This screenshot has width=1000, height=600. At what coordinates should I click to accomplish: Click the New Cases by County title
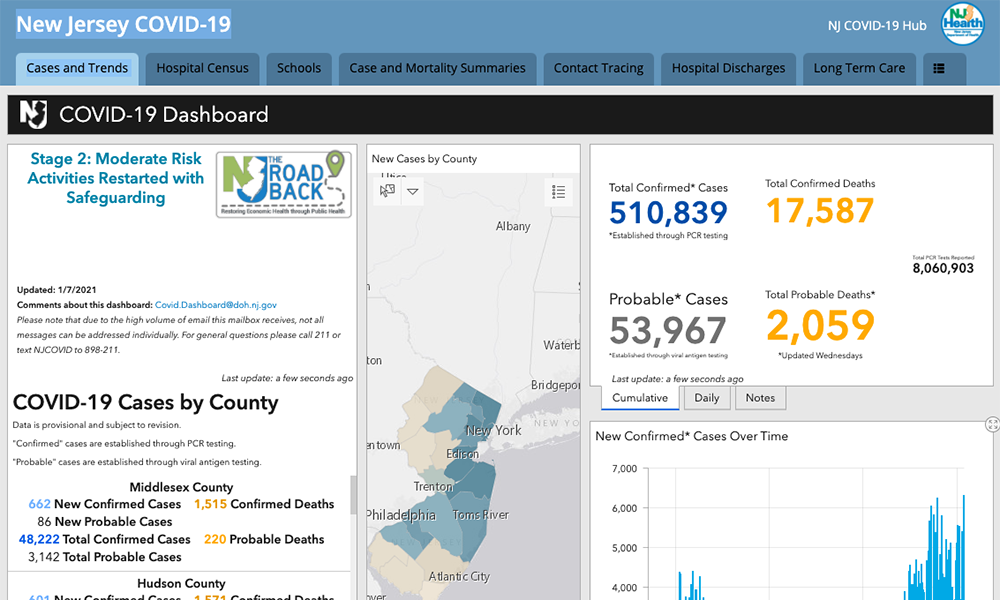point(424,159)
